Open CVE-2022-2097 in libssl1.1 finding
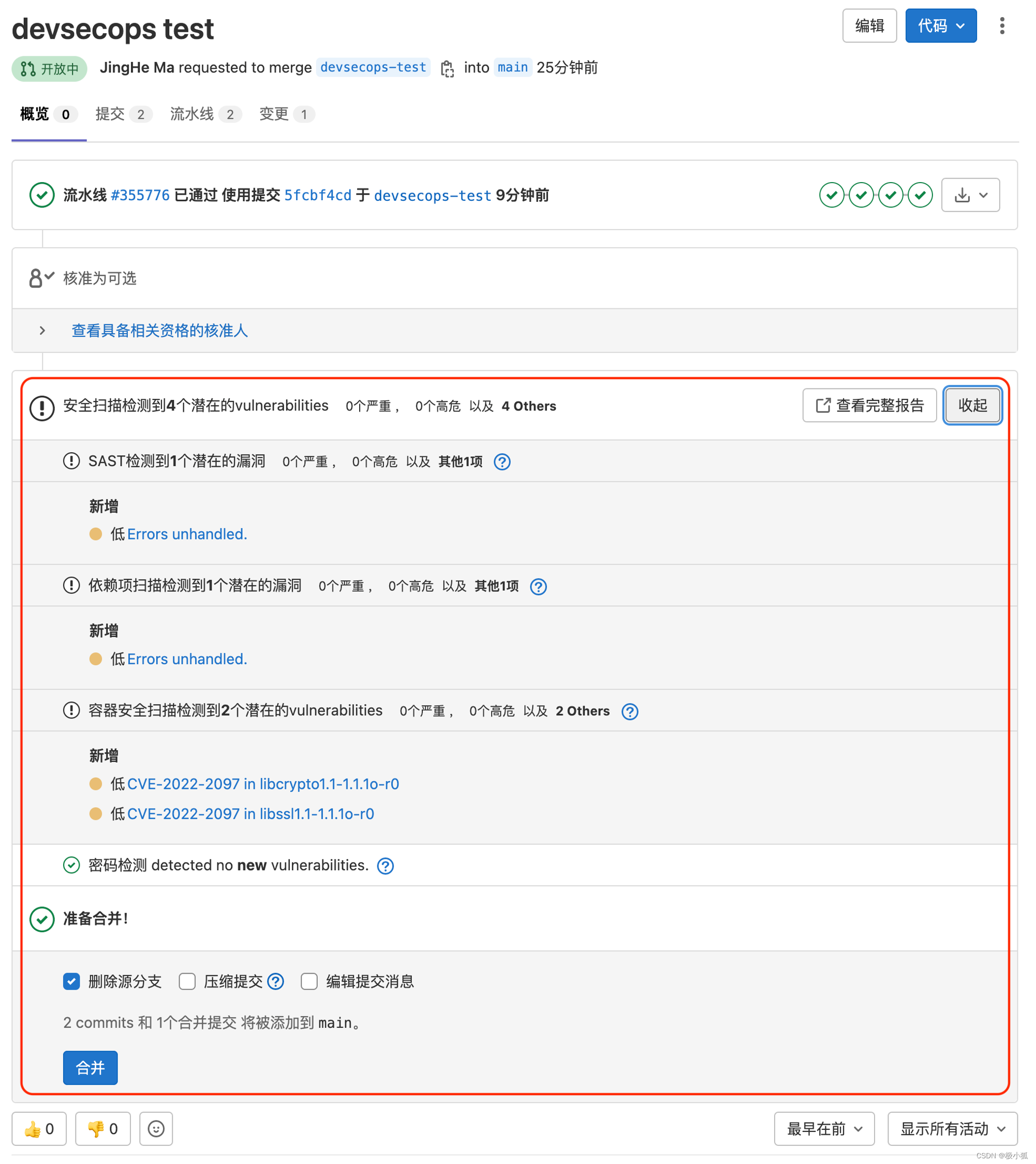 (250, 814)
